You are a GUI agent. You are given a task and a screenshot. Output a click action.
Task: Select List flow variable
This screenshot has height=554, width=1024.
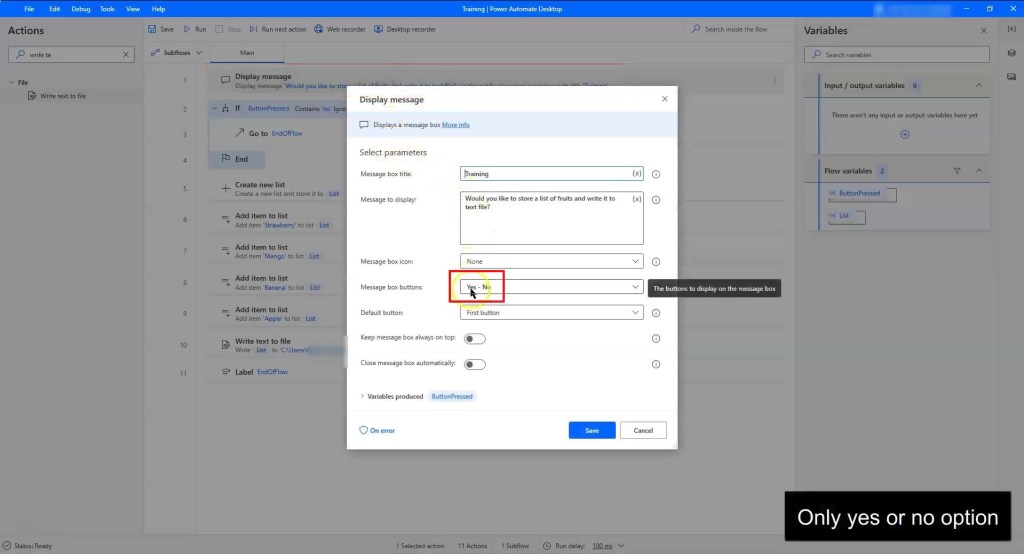click(x=846, y=216)
